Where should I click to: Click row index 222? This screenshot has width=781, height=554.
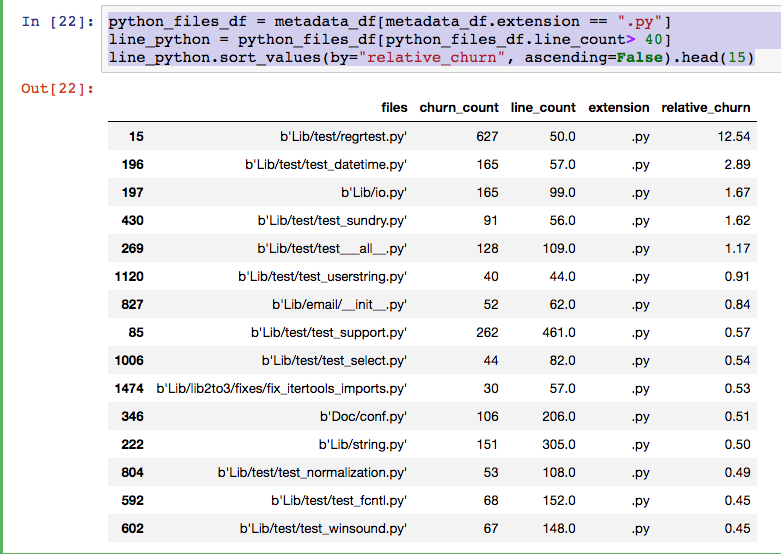pyautogui.click(x=132, y=444)
